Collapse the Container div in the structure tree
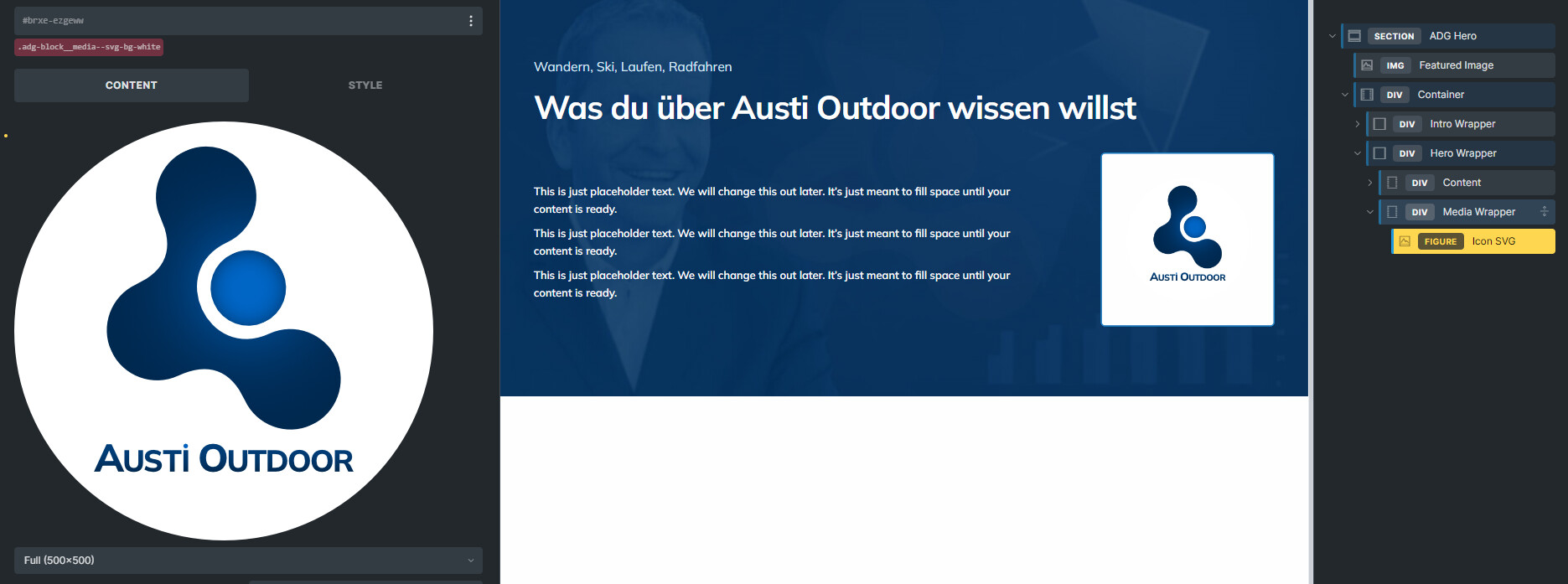This screenshot has height=584, width=1568. coord(1345,95)
